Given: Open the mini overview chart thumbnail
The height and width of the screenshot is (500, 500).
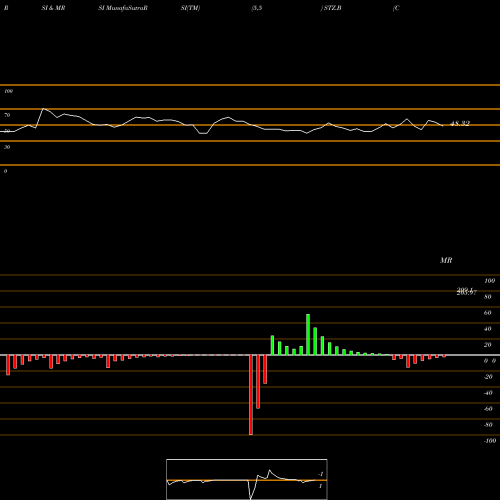Looking at the screenshot, I should point(247,479).
